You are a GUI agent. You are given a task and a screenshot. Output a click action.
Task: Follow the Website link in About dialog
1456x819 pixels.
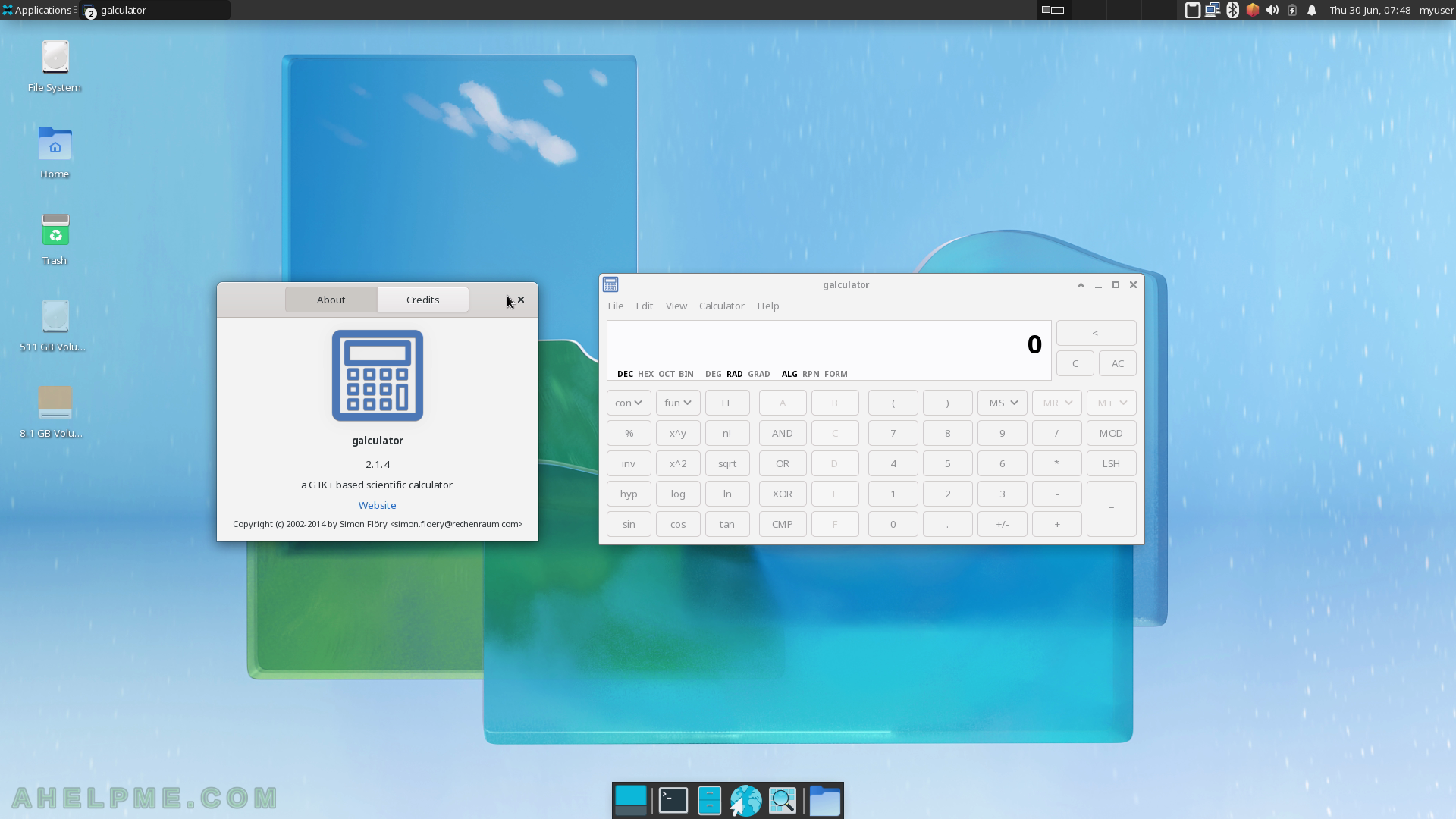(378, 505)
